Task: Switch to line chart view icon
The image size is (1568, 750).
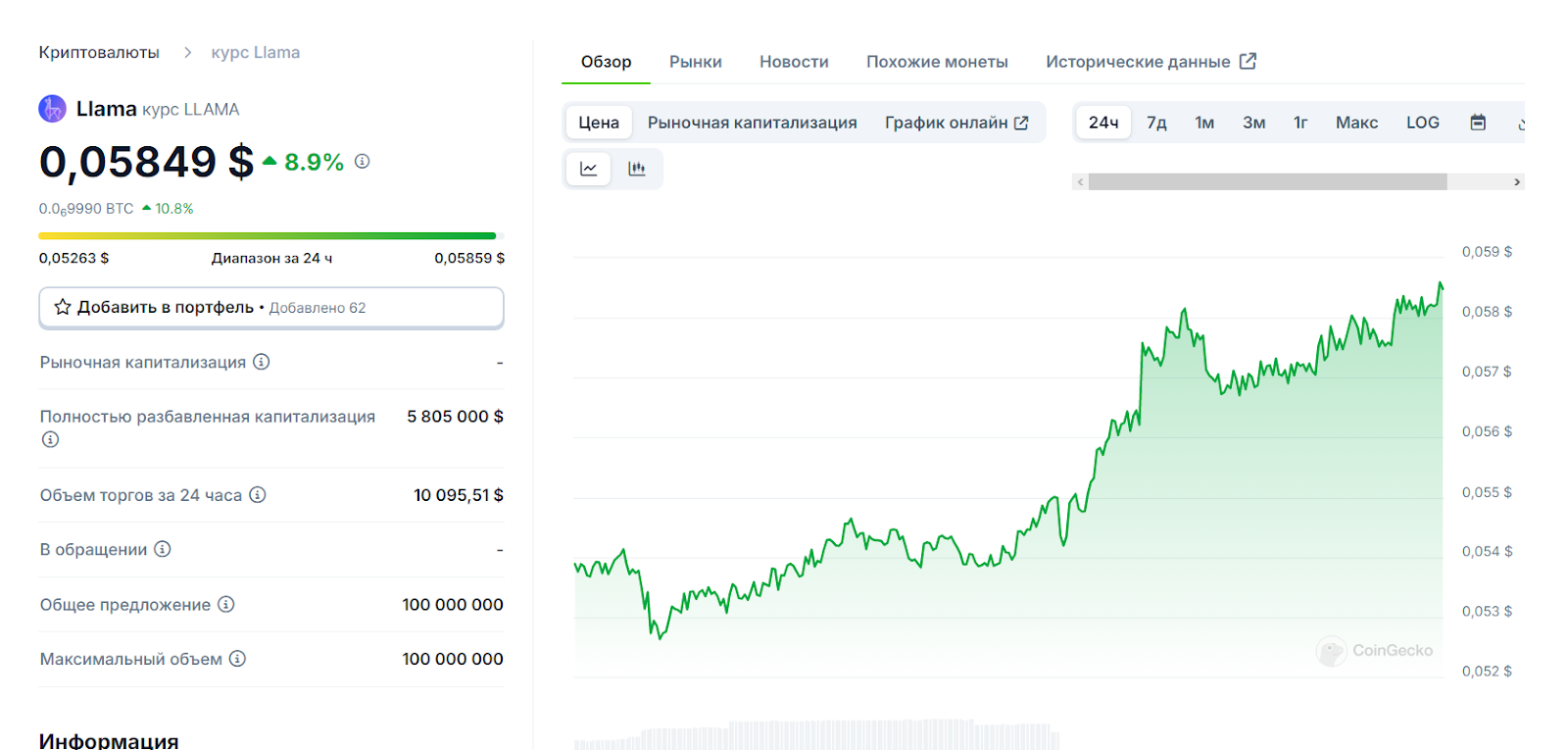Action: pyautogui.click(x=589, y=169)
